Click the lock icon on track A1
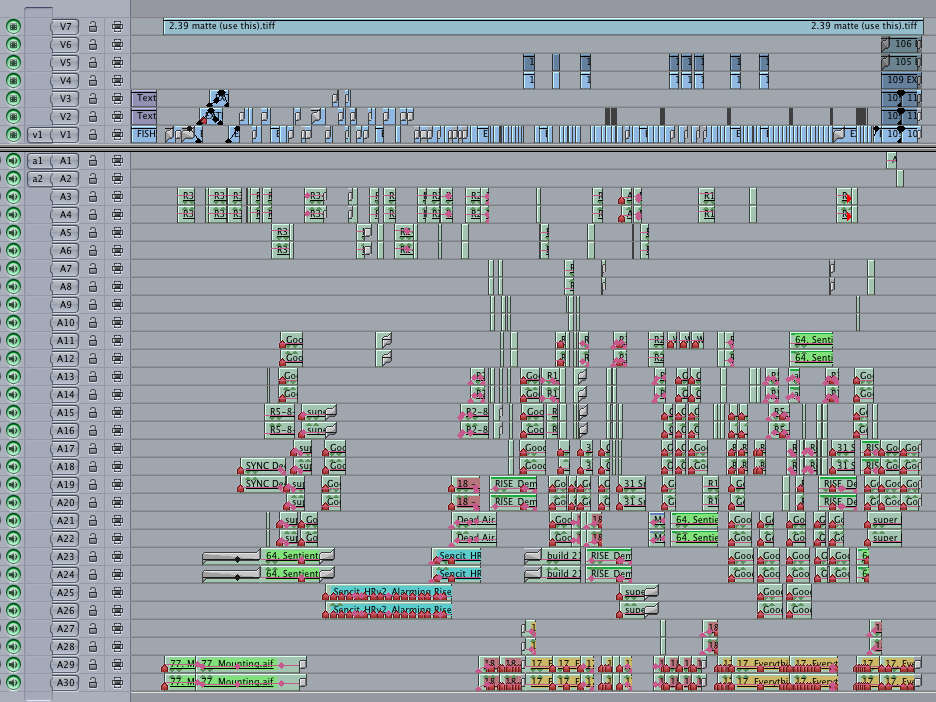Image resolution: width=936 pixels, height=702 pixels. click(93, 160)
